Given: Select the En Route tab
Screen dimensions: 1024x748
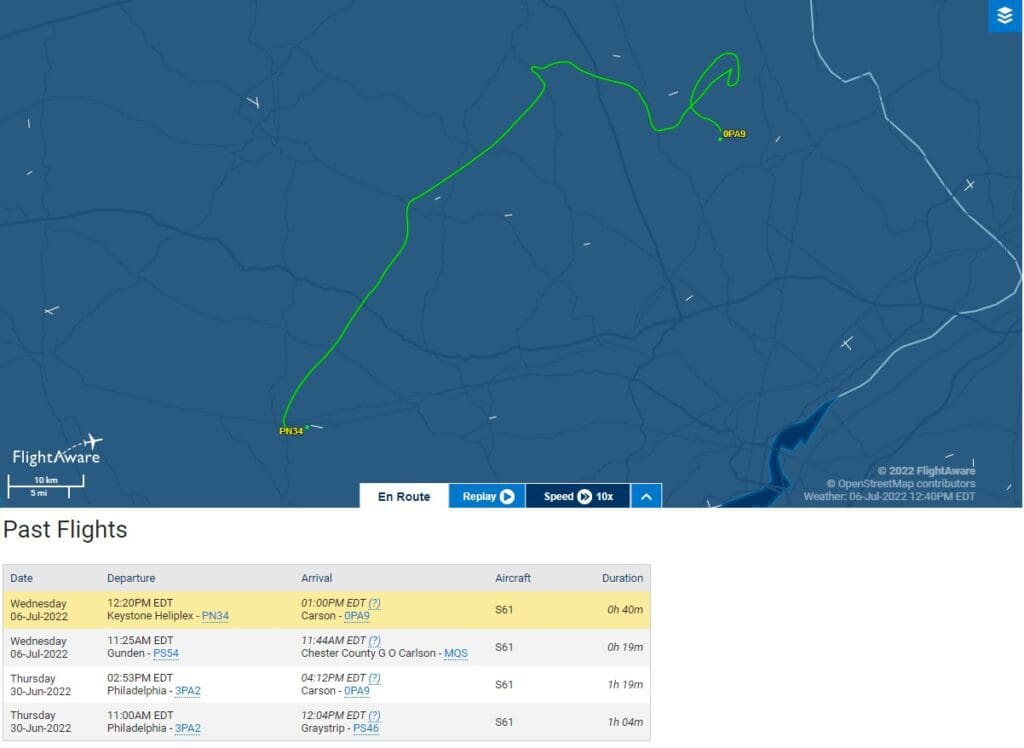Looking at the screenshot, I should point(404,496).
